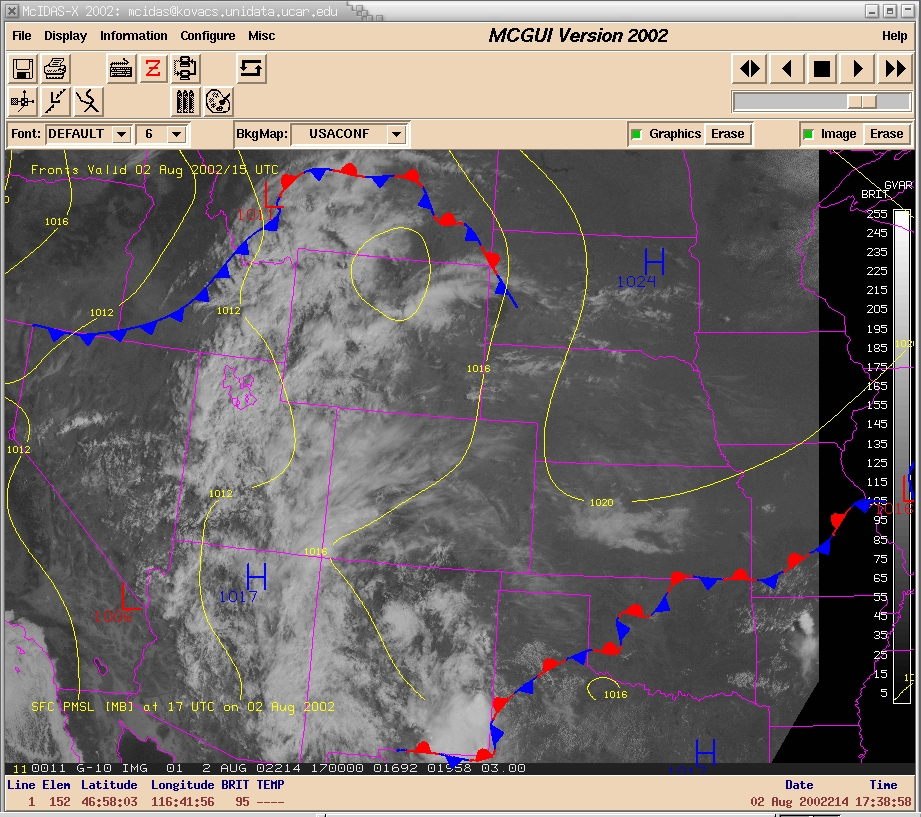Screen dimensions: 921x817
Task: Expand the Font DEFAULT dropdown
Action: coord(121,134)
